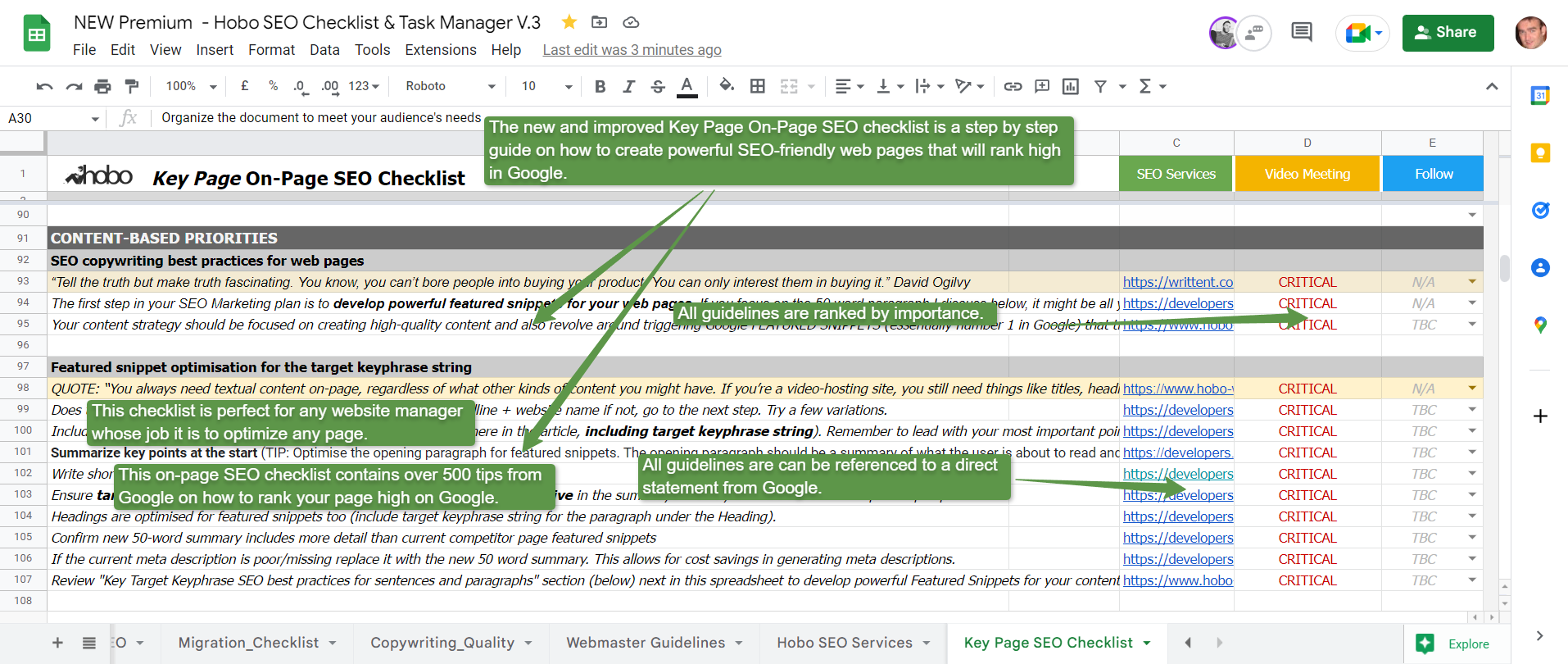Viewport: 1568px width, 664px height.
Task: Click the Explore button
Action: point(1457,644)
